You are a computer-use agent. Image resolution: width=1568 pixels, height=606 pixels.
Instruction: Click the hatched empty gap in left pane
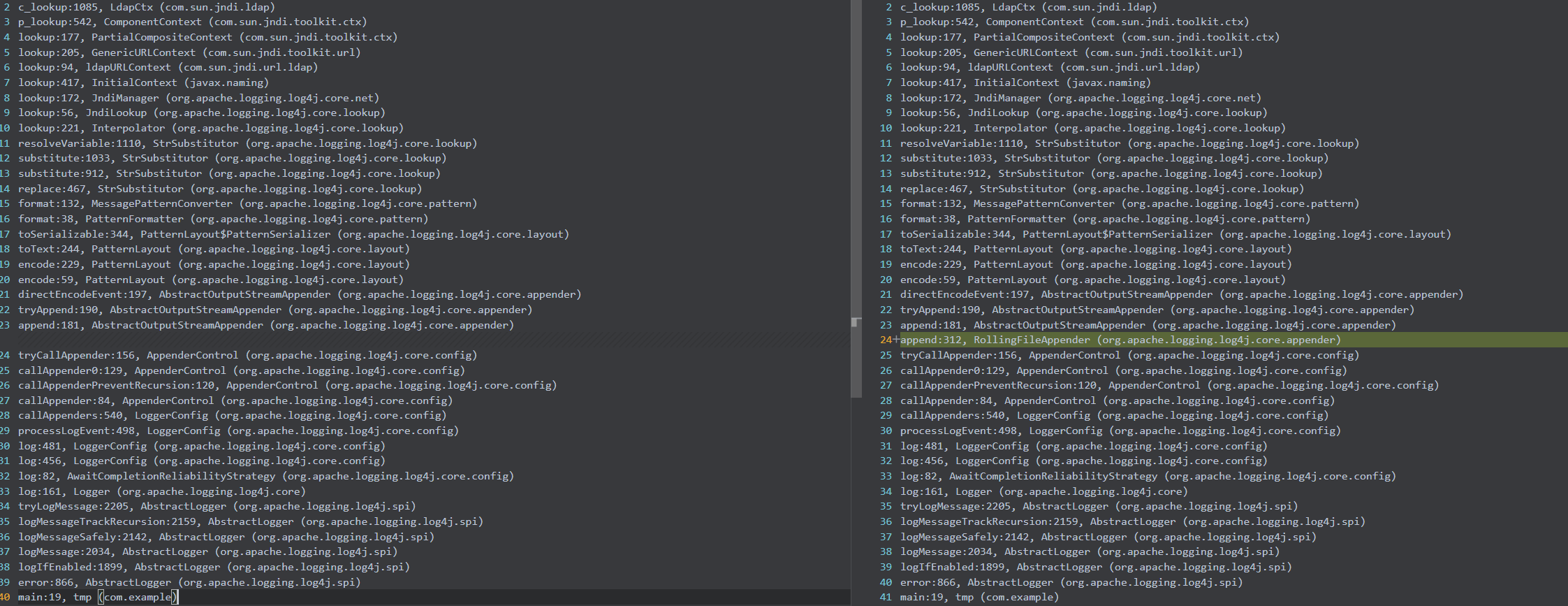point(419,340)
